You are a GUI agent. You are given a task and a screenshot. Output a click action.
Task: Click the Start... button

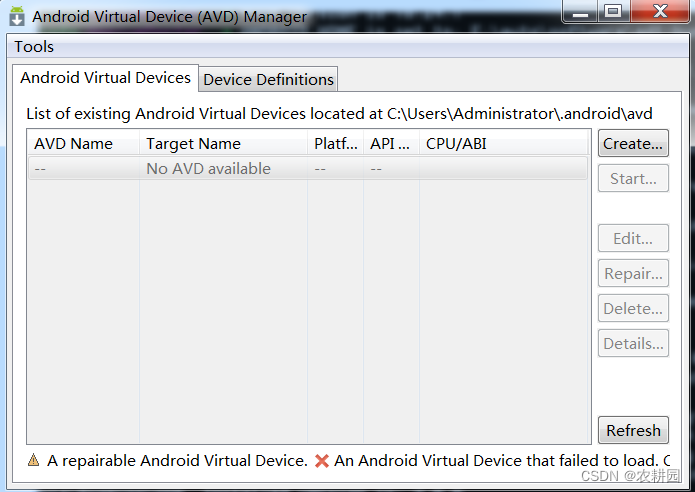[x=633, y=179]
